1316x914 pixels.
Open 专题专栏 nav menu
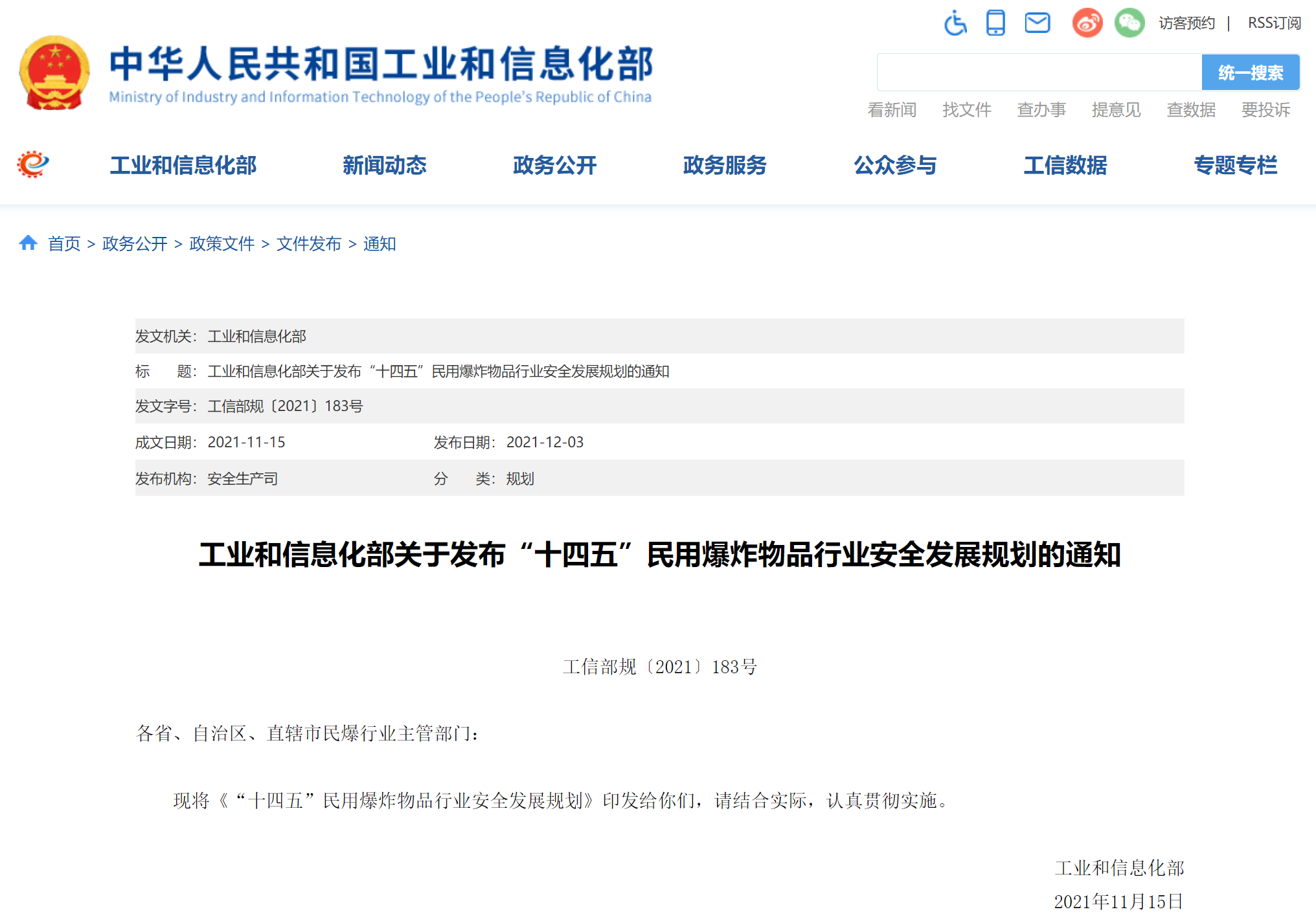1236,165
